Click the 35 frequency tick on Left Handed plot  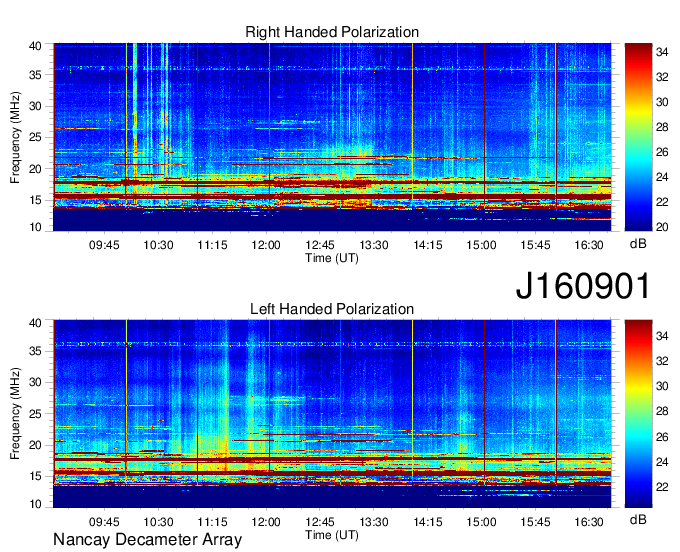(36, 351)
